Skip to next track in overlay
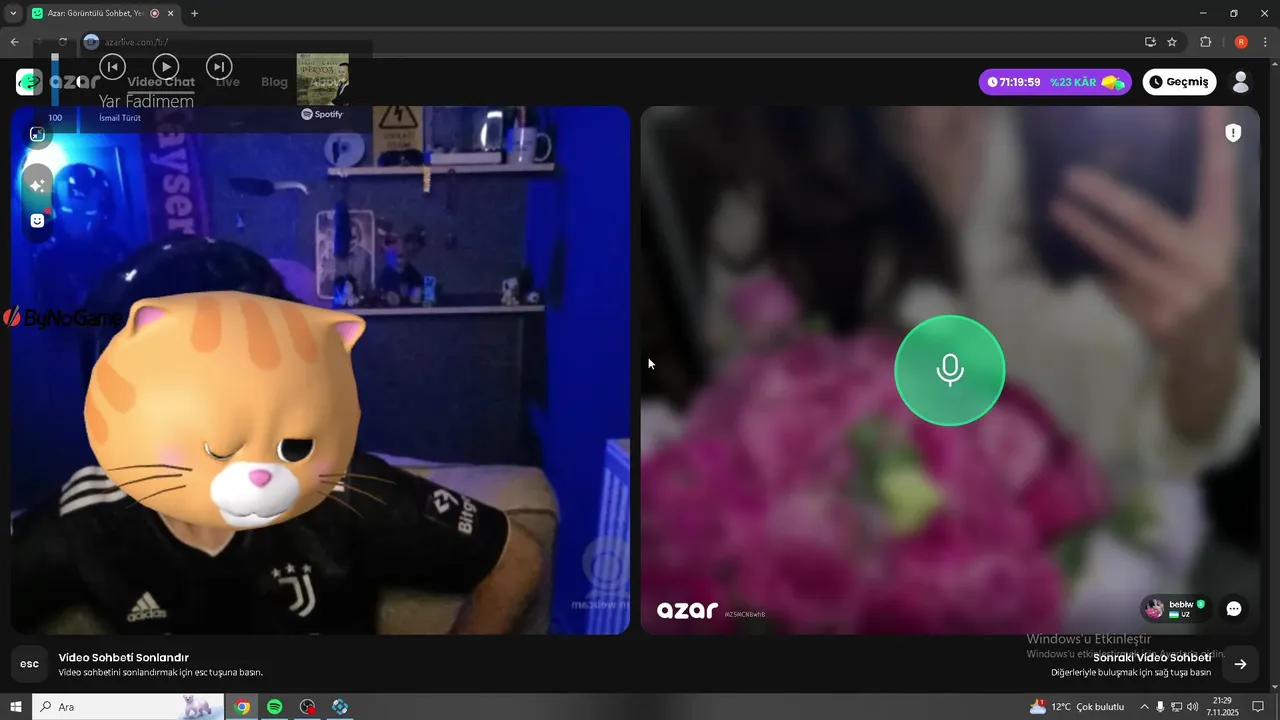Viewport: 1280px width, 720px height. pyautogui.click(x=219, y=67)
